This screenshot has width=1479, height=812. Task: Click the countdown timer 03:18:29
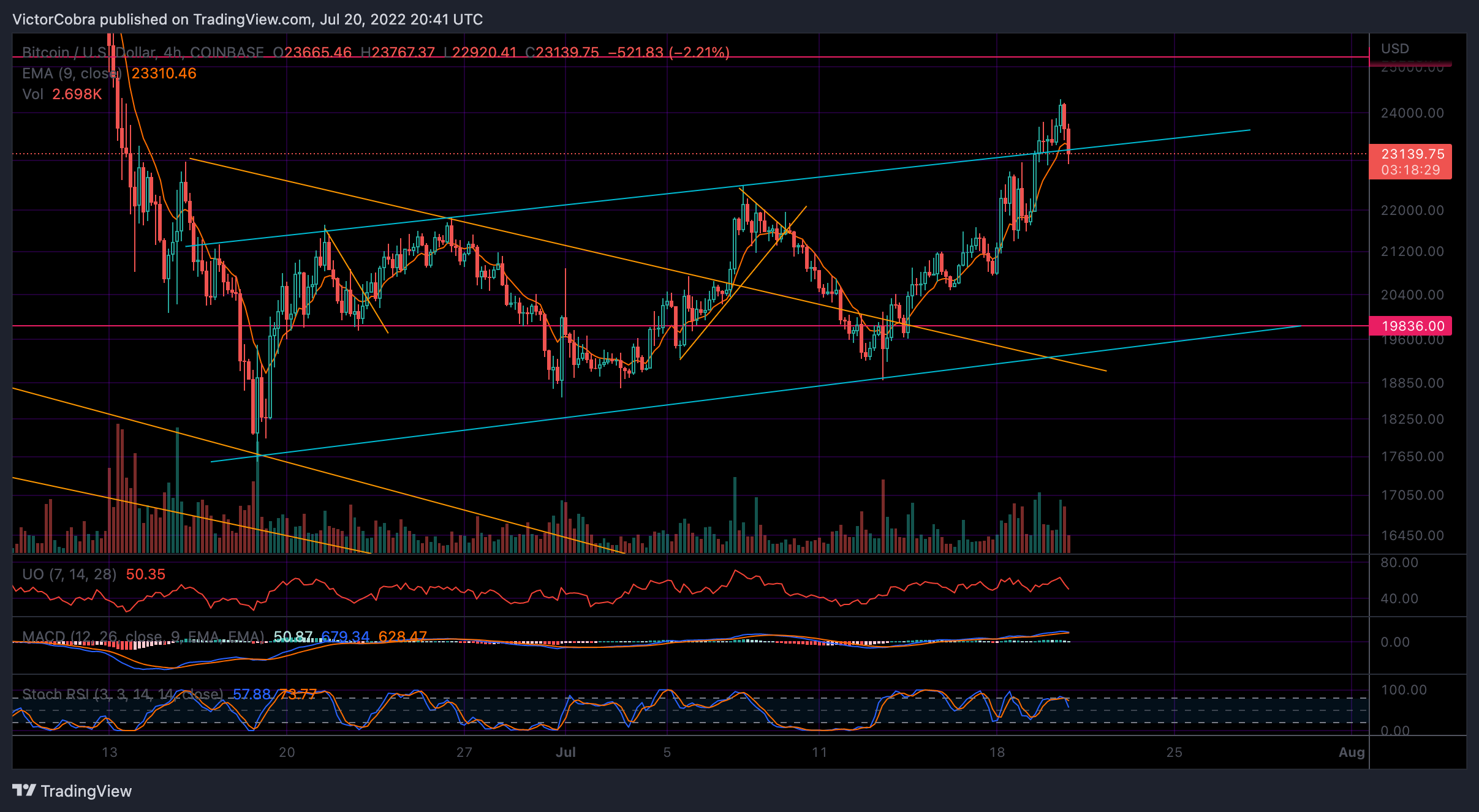tap(1411, 170)
